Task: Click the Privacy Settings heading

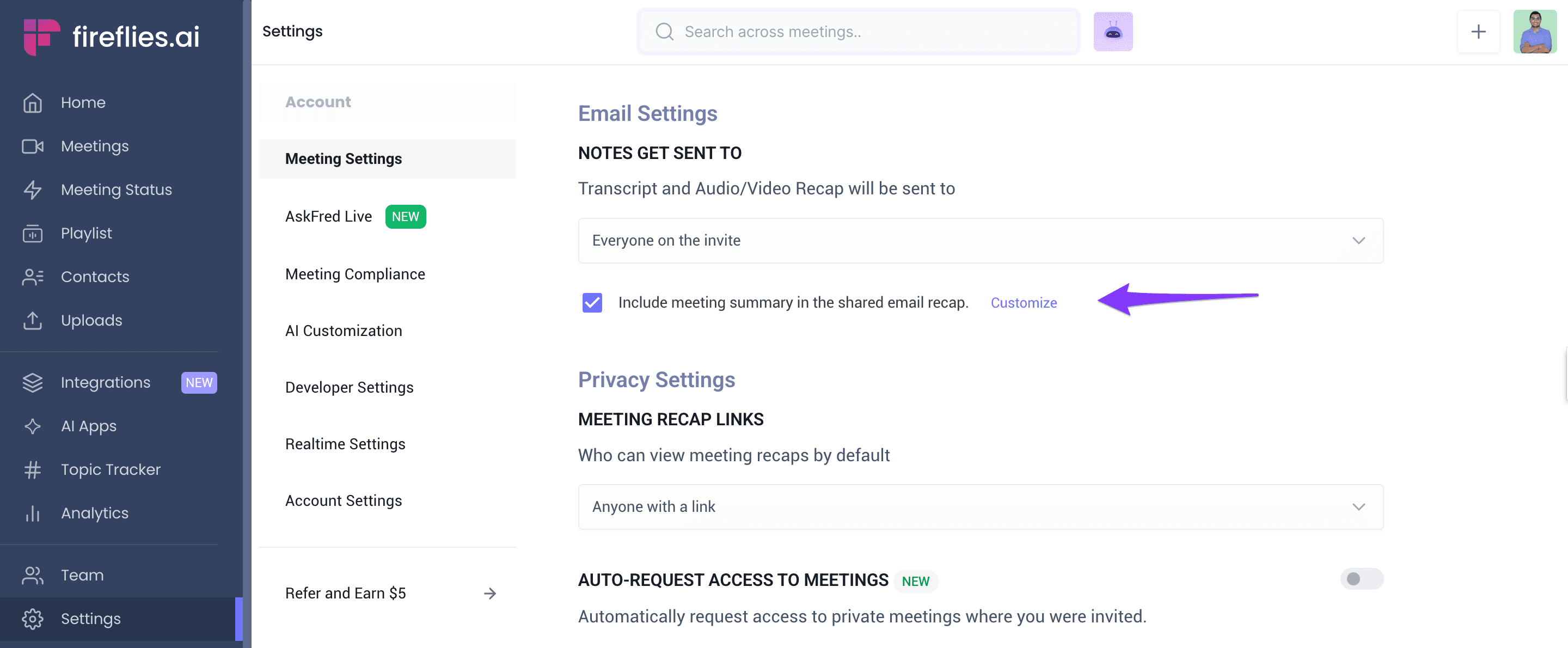Action: pyautogui.click(x=656, y=380)
